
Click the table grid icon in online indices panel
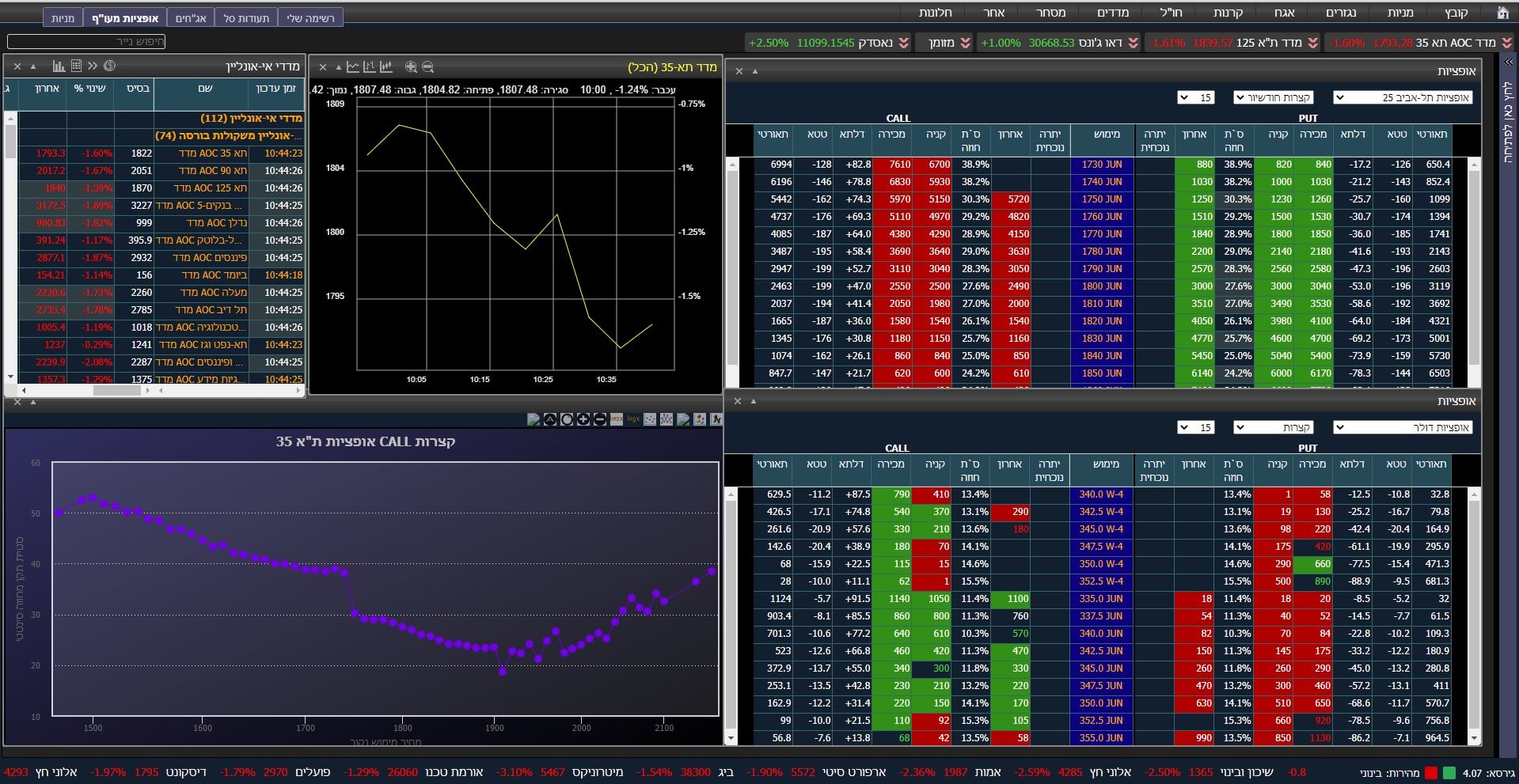click(x=76, y=66)
